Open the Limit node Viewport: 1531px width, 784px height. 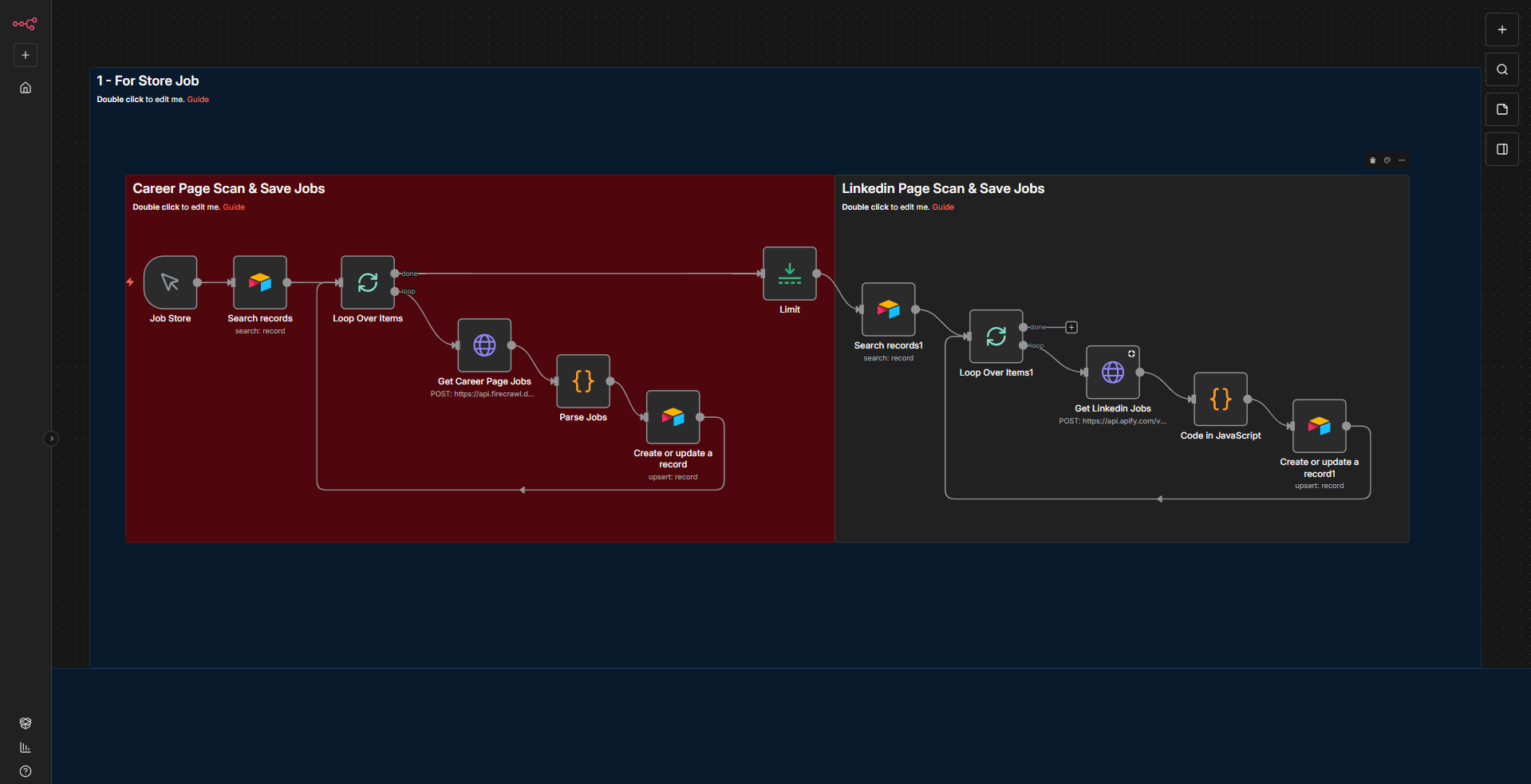click(x=789, y=274)
